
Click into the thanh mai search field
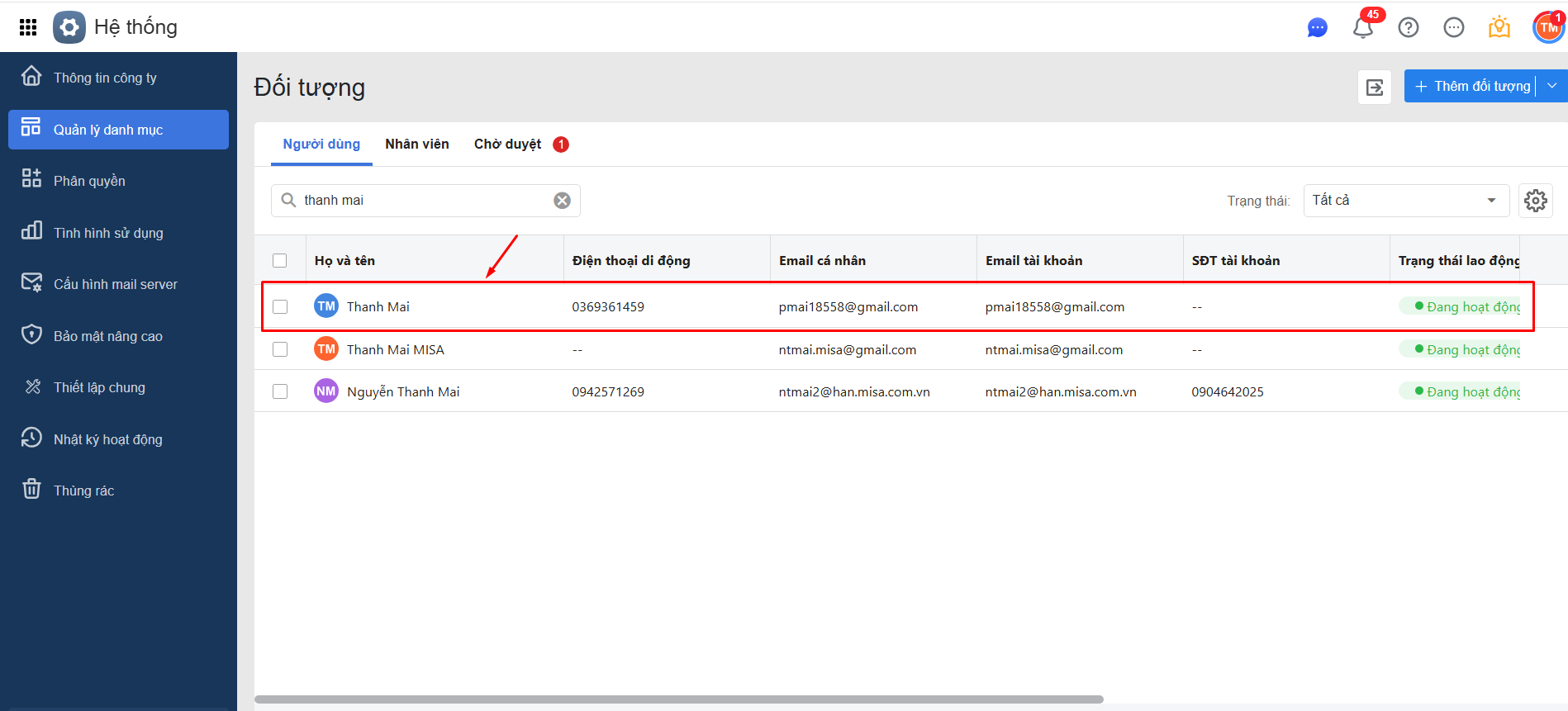(421, 201)
